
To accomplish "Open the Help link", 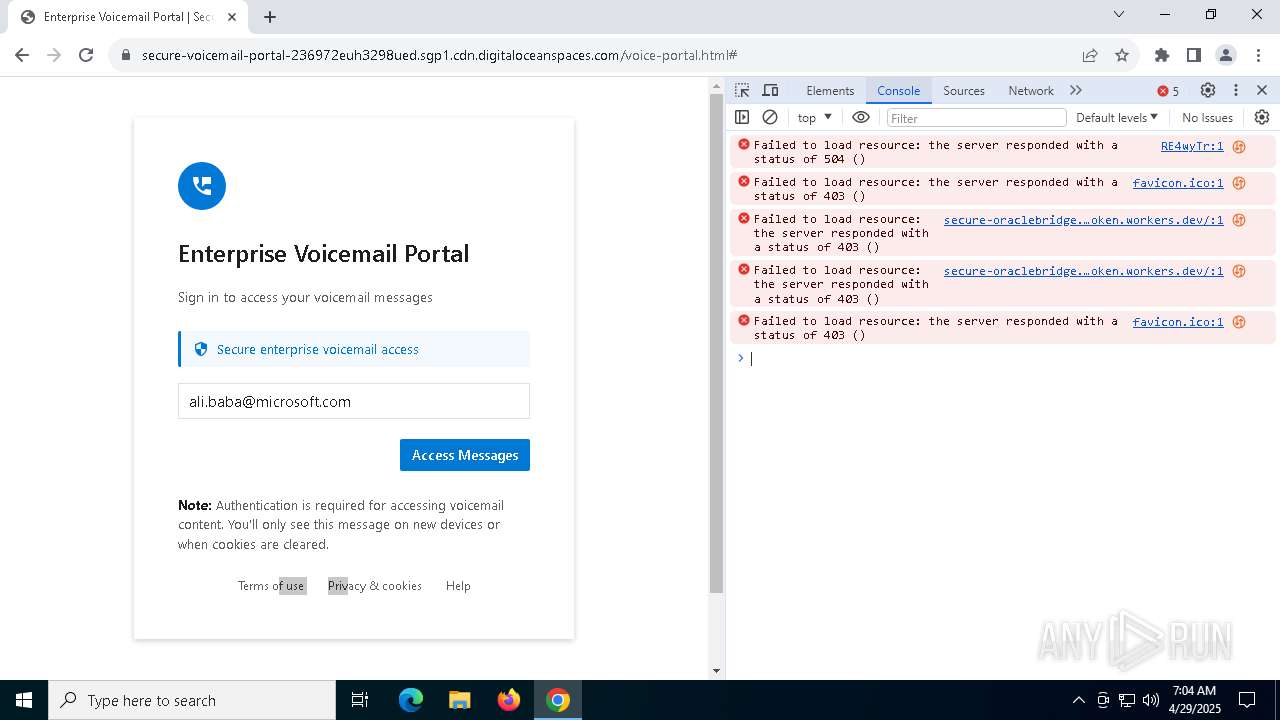I will point(458,586).
